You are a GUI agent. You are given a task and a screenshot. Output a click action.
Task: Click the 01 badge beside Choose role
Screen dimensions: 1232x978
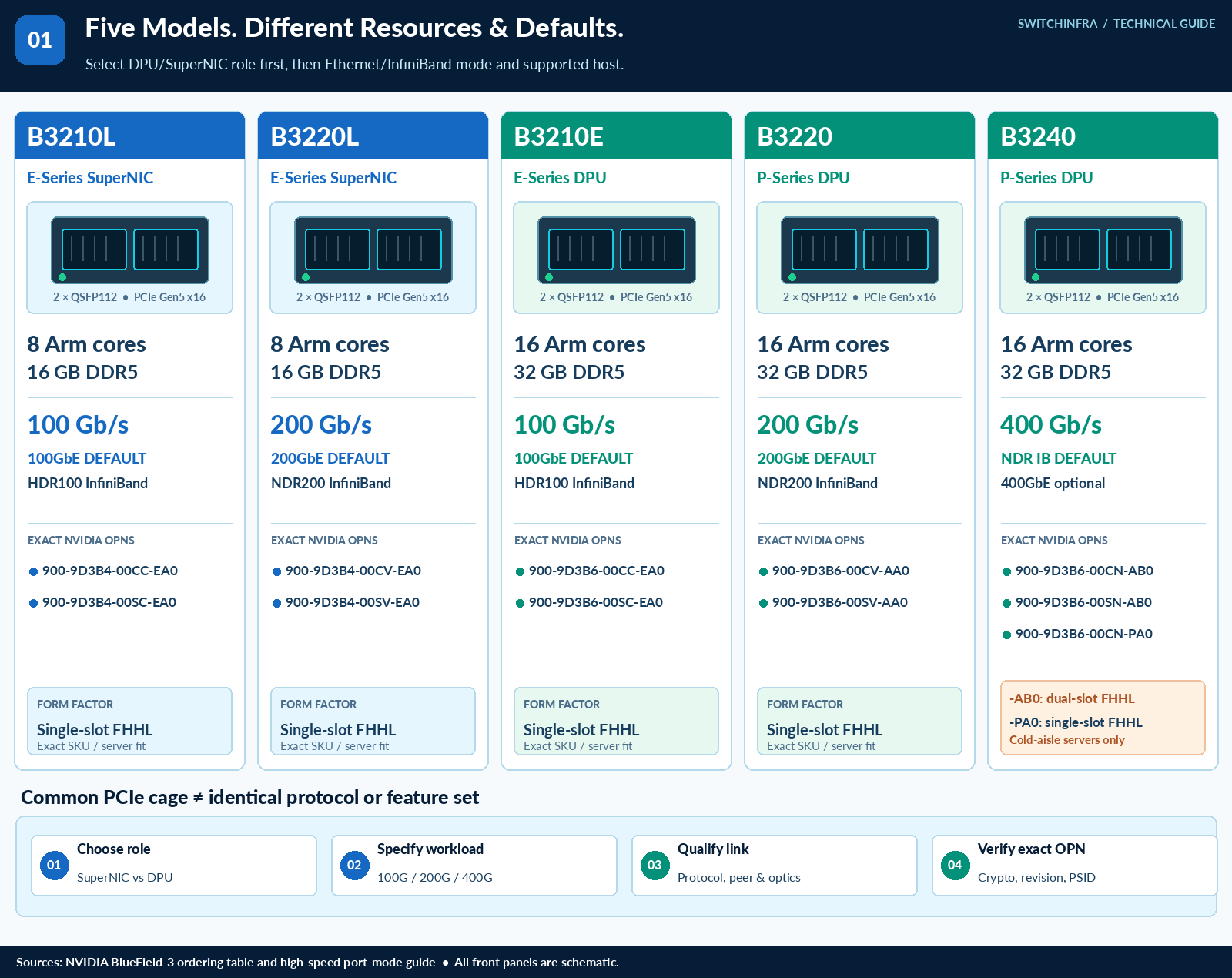[x=54, y=865]
